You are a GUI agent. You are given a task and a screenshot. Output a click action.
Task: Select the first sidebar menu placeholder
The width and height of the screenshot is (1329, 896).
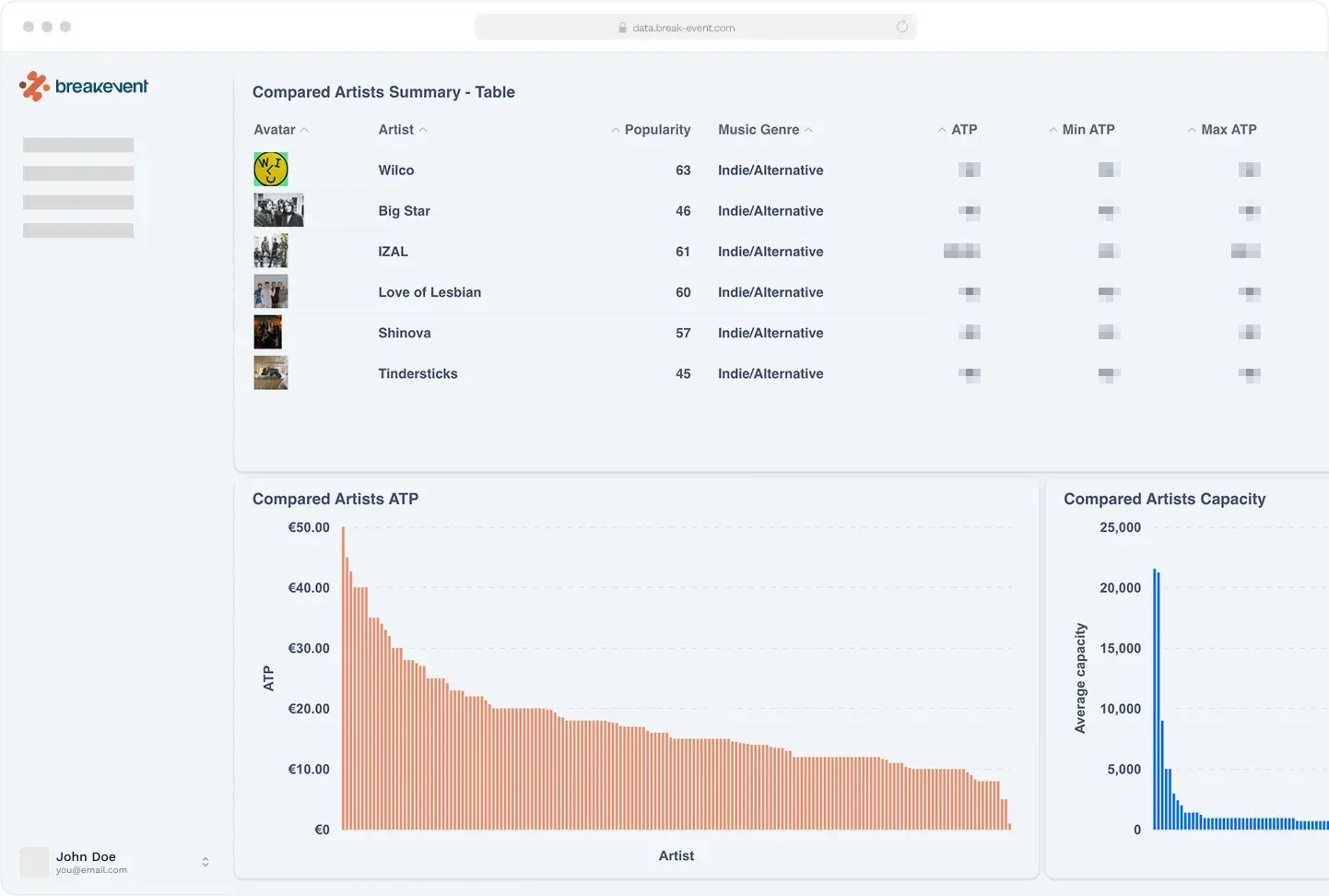coord(78,145)
